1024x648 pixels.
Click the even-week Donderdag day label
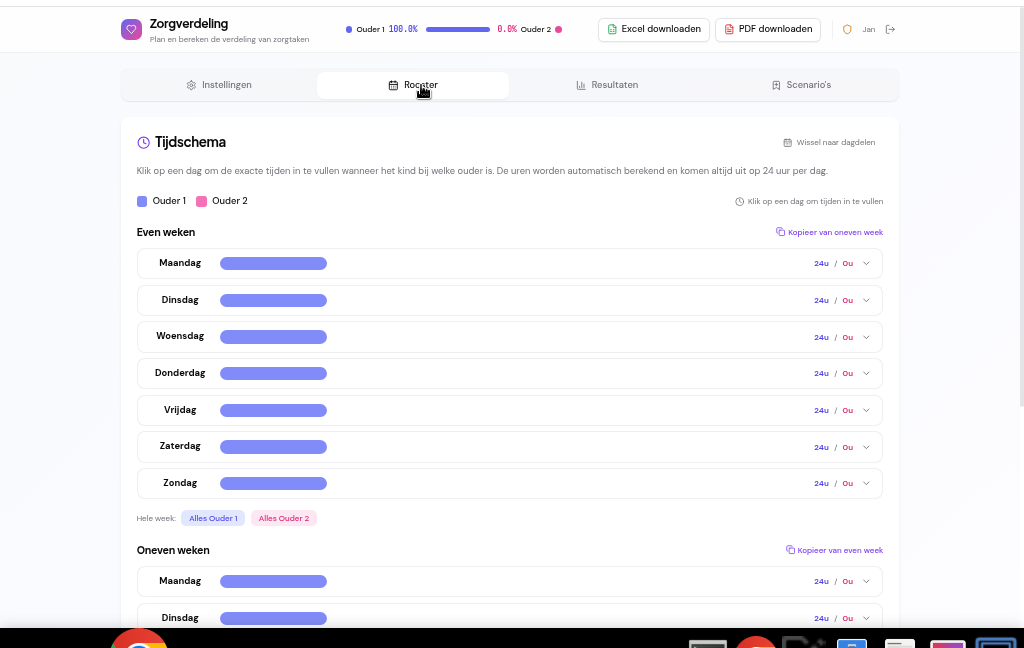click(x=180, y=373)
